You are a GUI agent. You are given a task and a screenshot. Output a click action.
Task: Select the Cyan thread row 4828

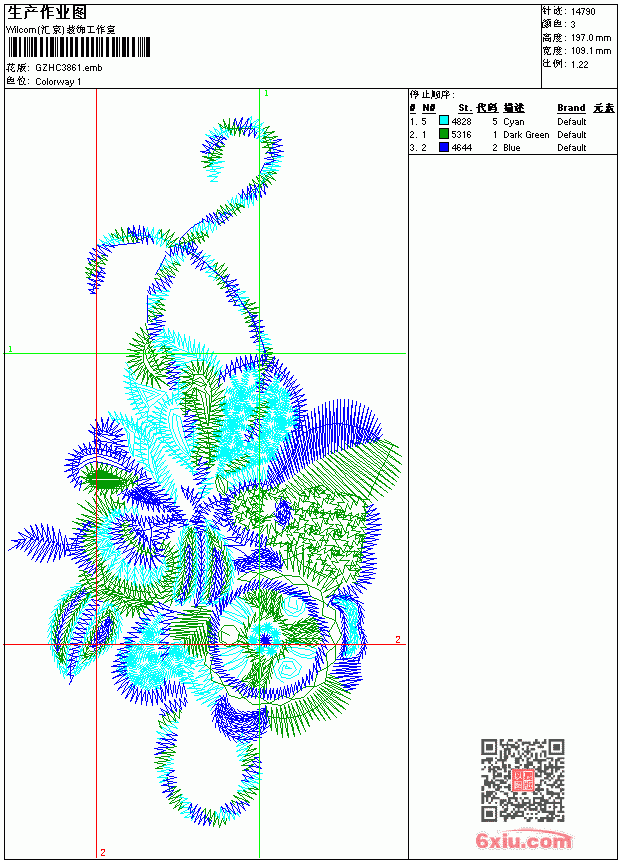(512, 121)
